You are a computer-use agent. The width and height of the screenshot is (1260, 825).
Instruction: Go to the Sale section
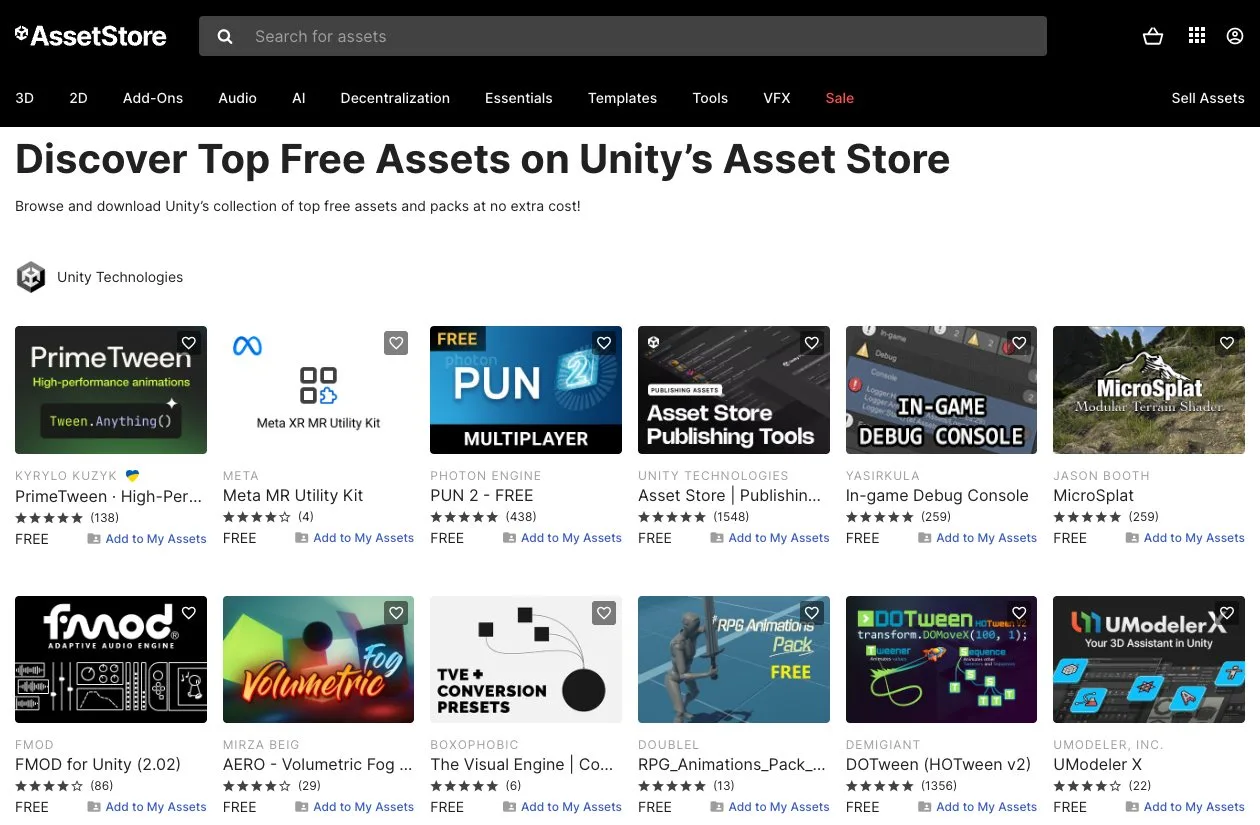(x=840, y=98)
